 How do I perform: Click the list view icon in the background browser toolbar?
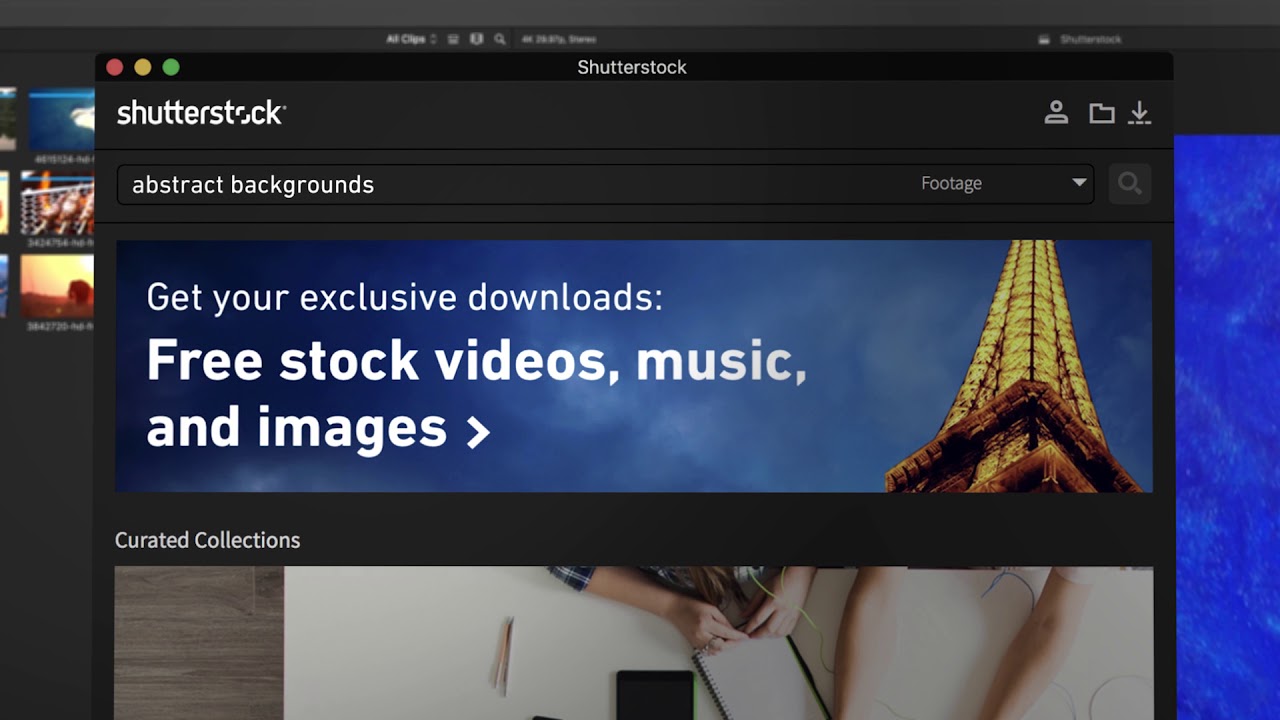tap(453, 39)
